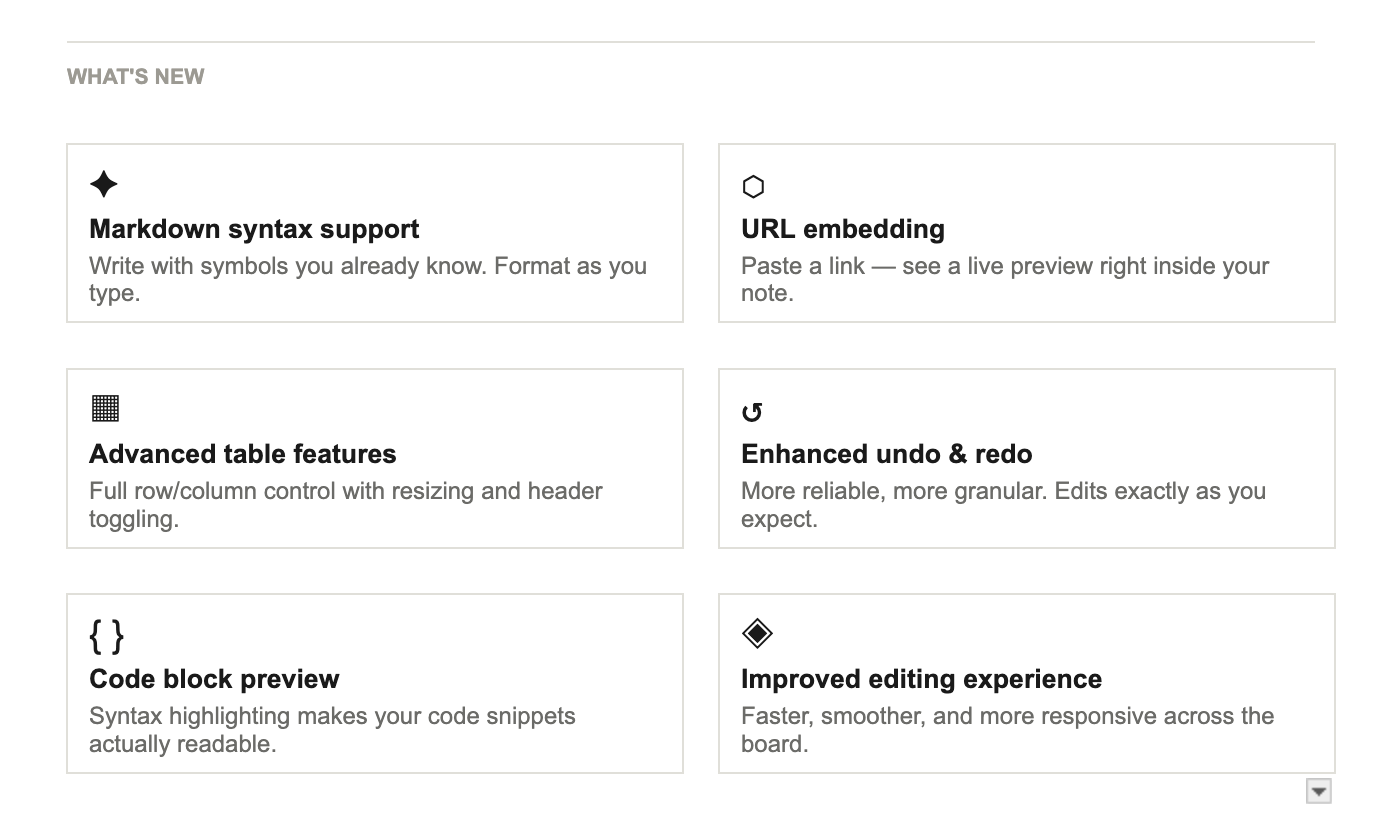Click the diamond icon for Improved editing
Screen dimensions: 1390x840
coord(757,633)
